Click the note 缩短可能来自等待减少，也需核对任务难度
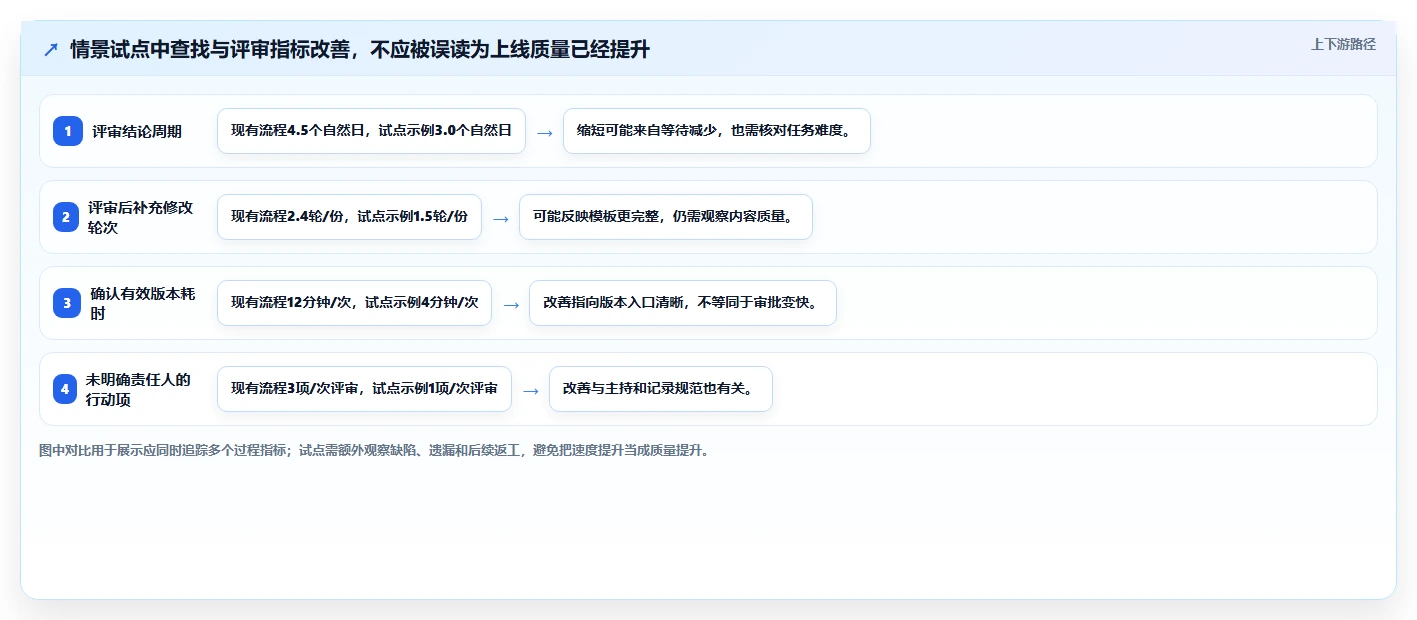Image resolution: width=1417 pixels, height=620 pixels. pos(717,131)
